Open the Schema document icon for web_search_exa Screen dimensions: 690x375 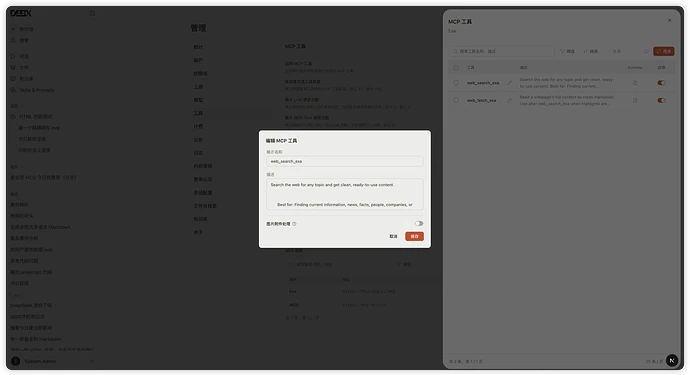click(635, 83)
